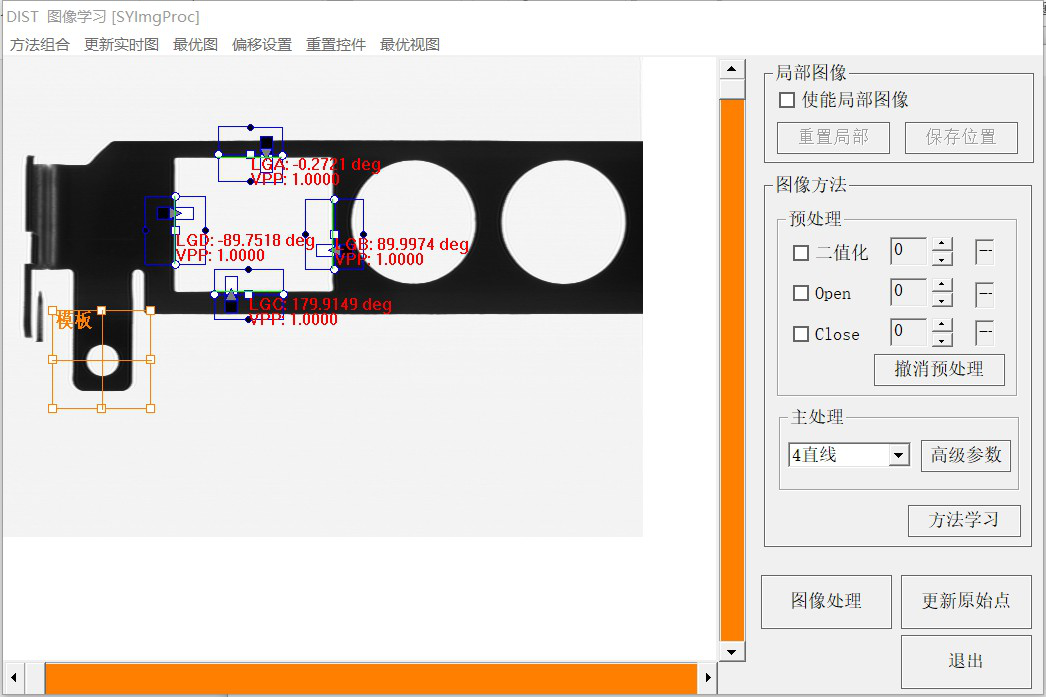Click the orange horizontal scrollbar track
1046x697 pixels.
click(370, 678)
